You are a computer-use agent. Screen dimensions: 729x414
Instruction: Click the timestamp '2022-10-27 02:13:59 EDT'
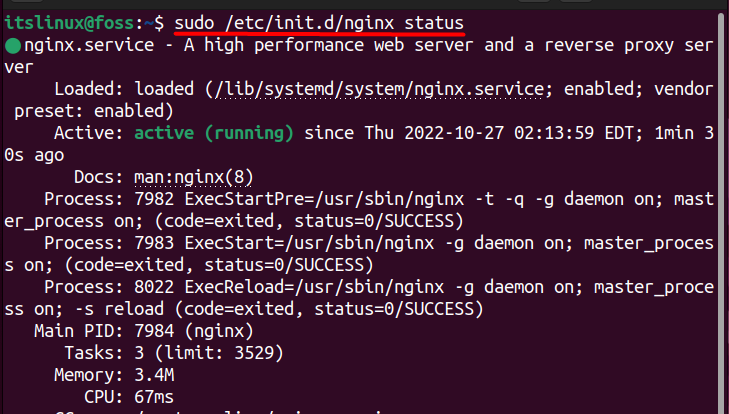point(523,134)
